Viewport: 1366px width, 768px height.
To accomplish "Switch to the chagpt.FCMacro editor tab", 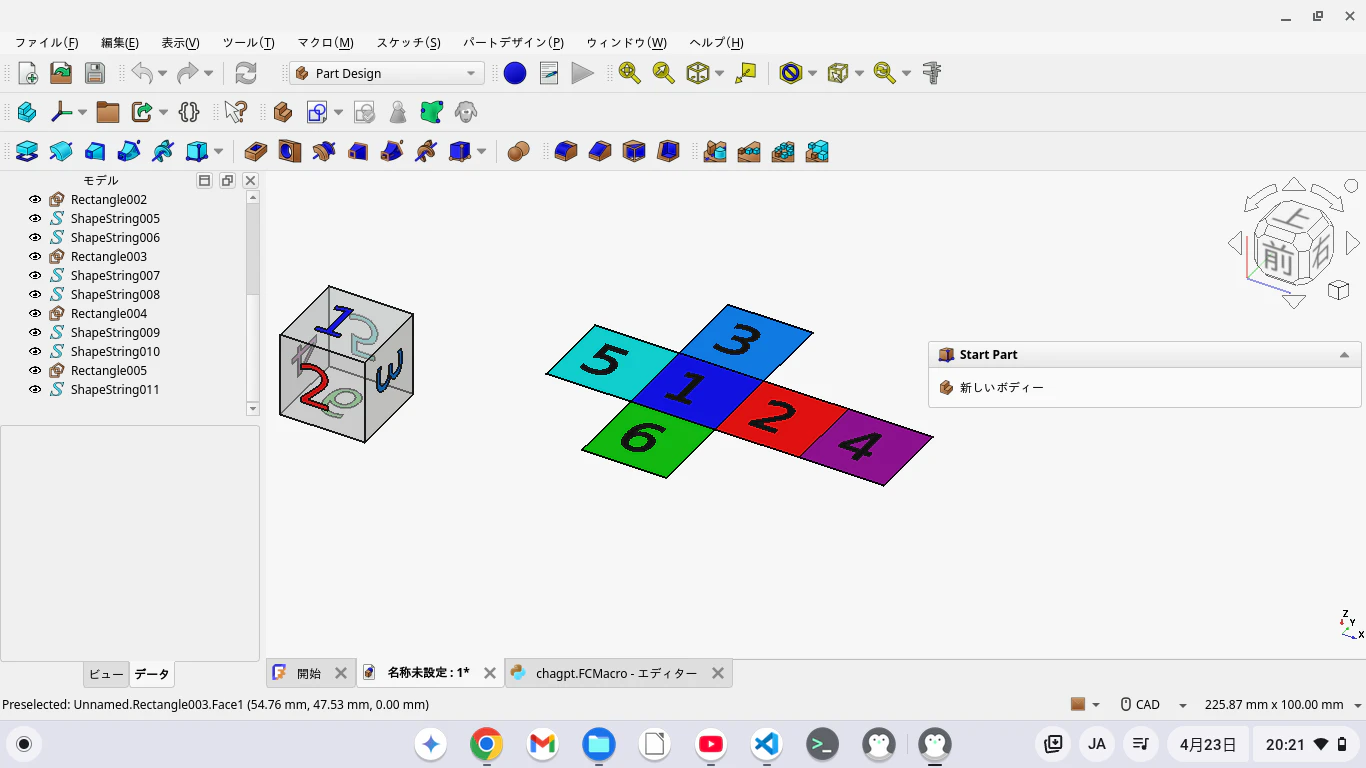I will pos(618,673).
